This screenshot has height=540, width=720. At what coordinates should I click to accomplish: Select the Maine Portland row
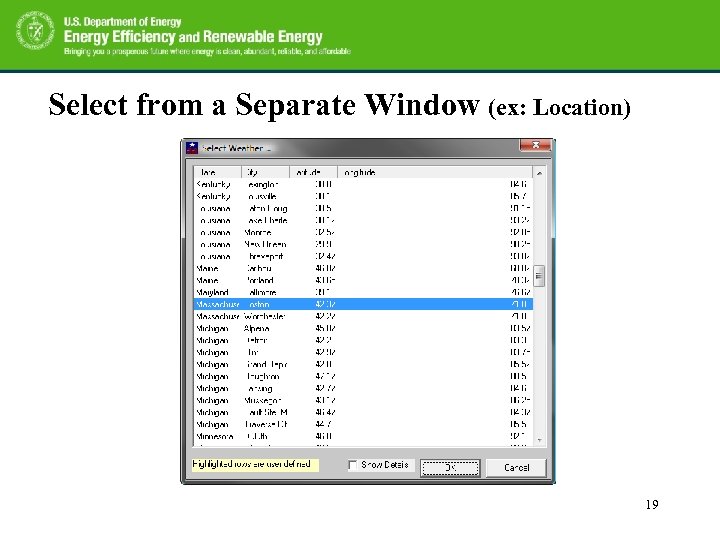tap(363, 280)
